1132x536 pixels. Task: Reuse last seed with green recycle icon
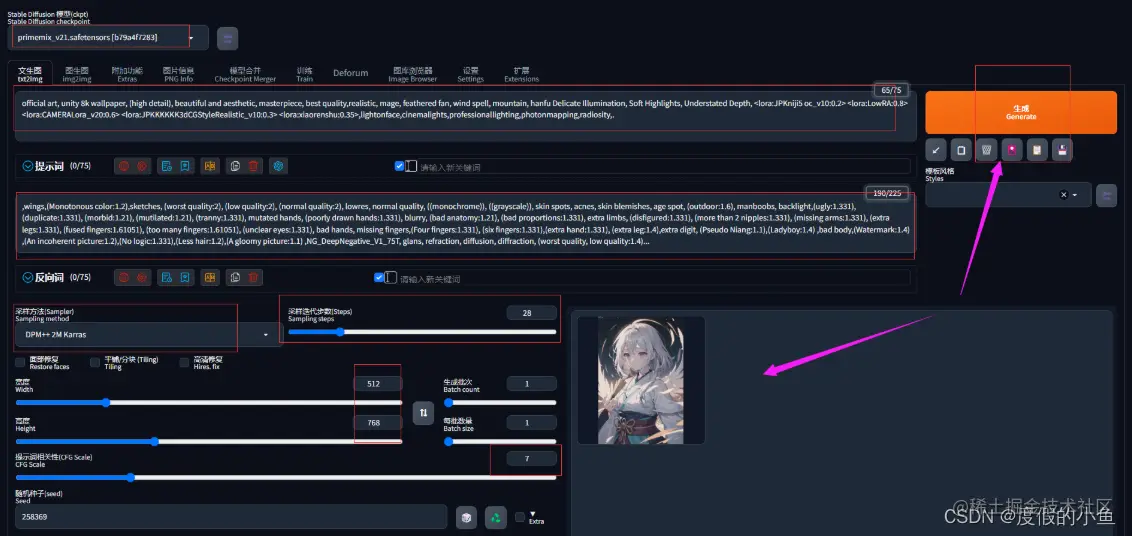pyautogui.click(x=495, y=517)
